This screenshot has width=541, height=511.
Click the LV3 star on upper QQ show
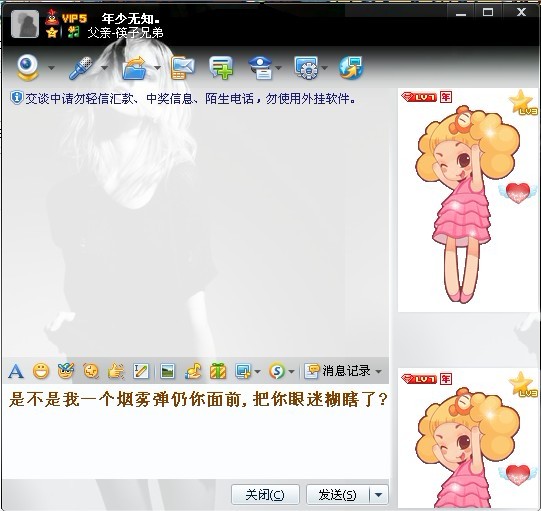click(x=523, y=102)
